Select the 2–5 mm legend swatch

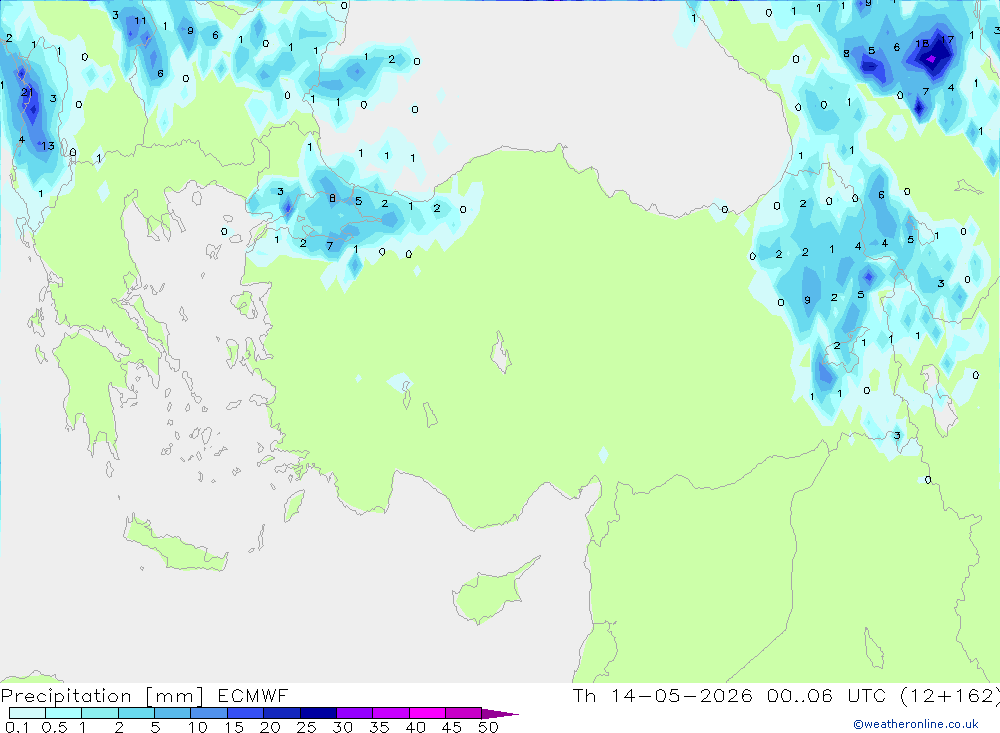tap(136, 713)
